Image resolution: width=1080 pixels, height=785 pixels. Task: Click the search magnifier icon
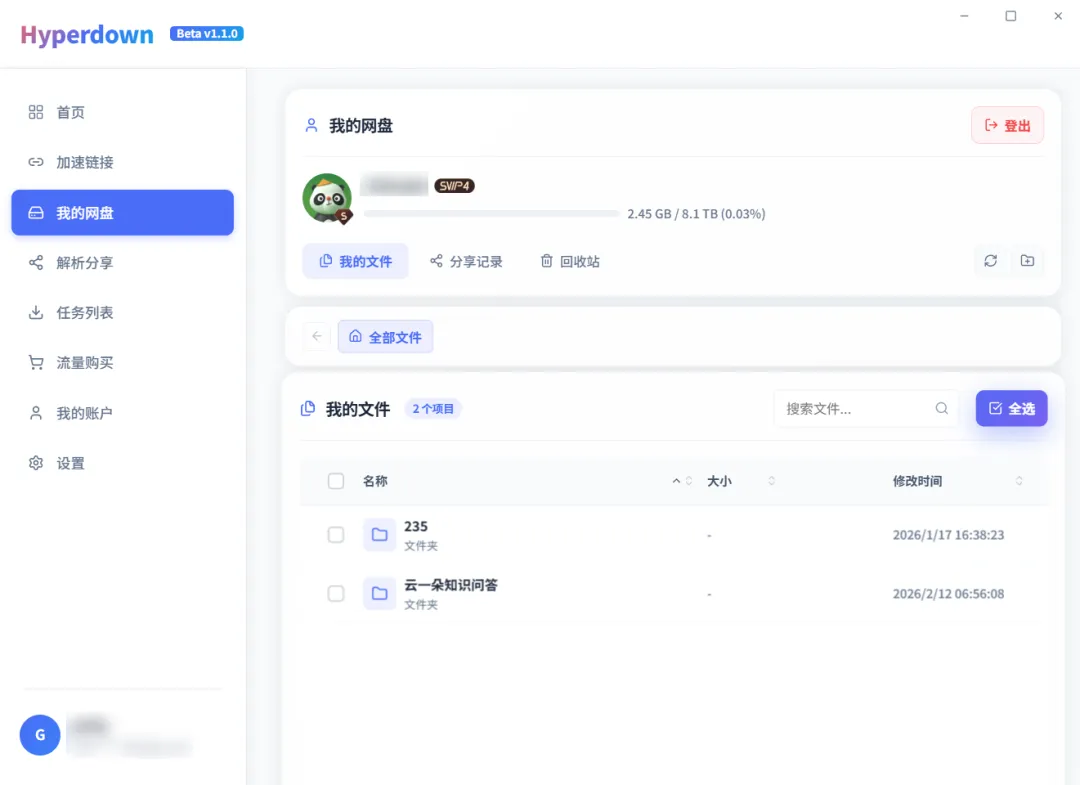[x=941, y=408]
